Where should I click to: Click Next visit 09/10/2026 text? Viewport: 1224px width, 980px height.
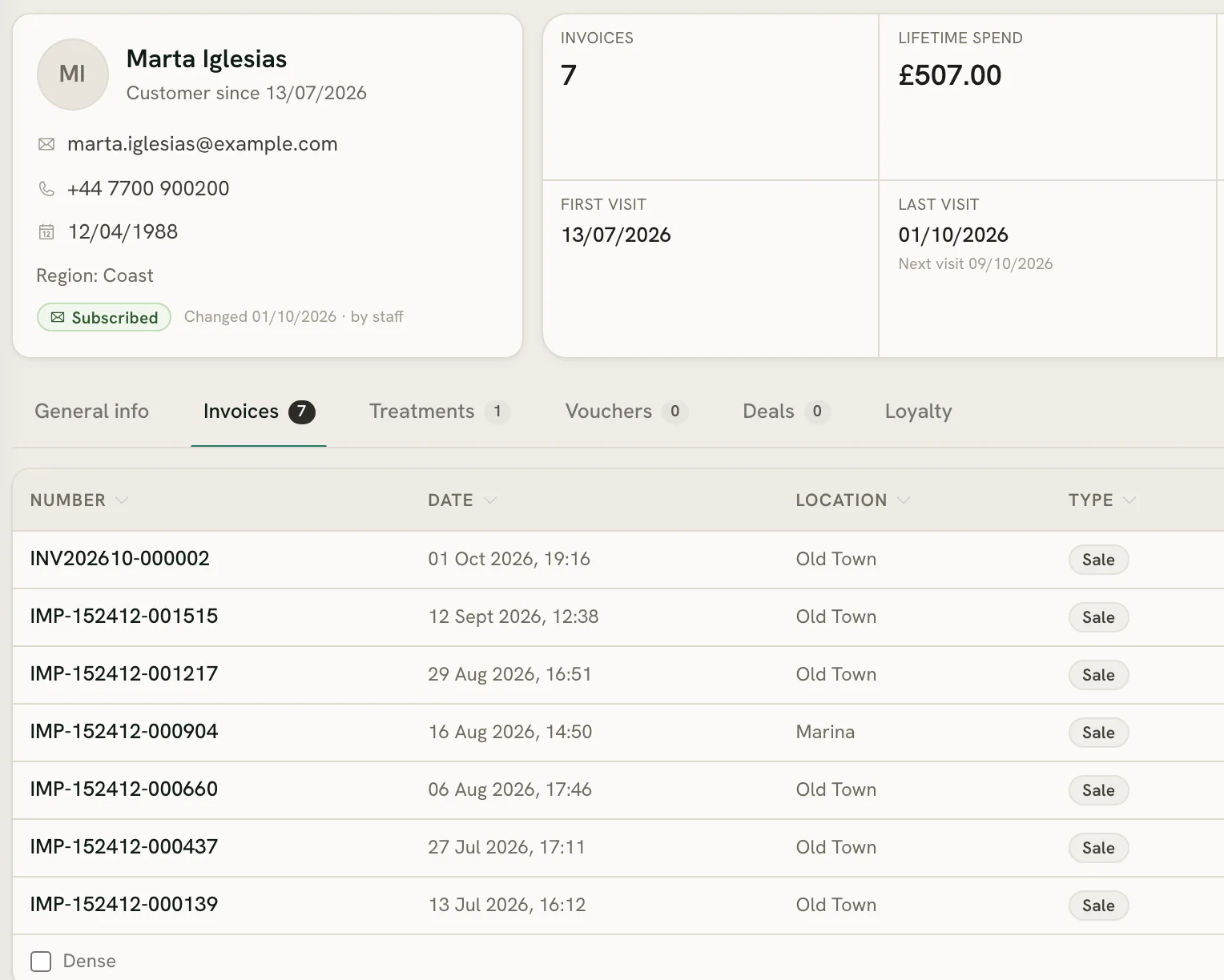(976, 264)
